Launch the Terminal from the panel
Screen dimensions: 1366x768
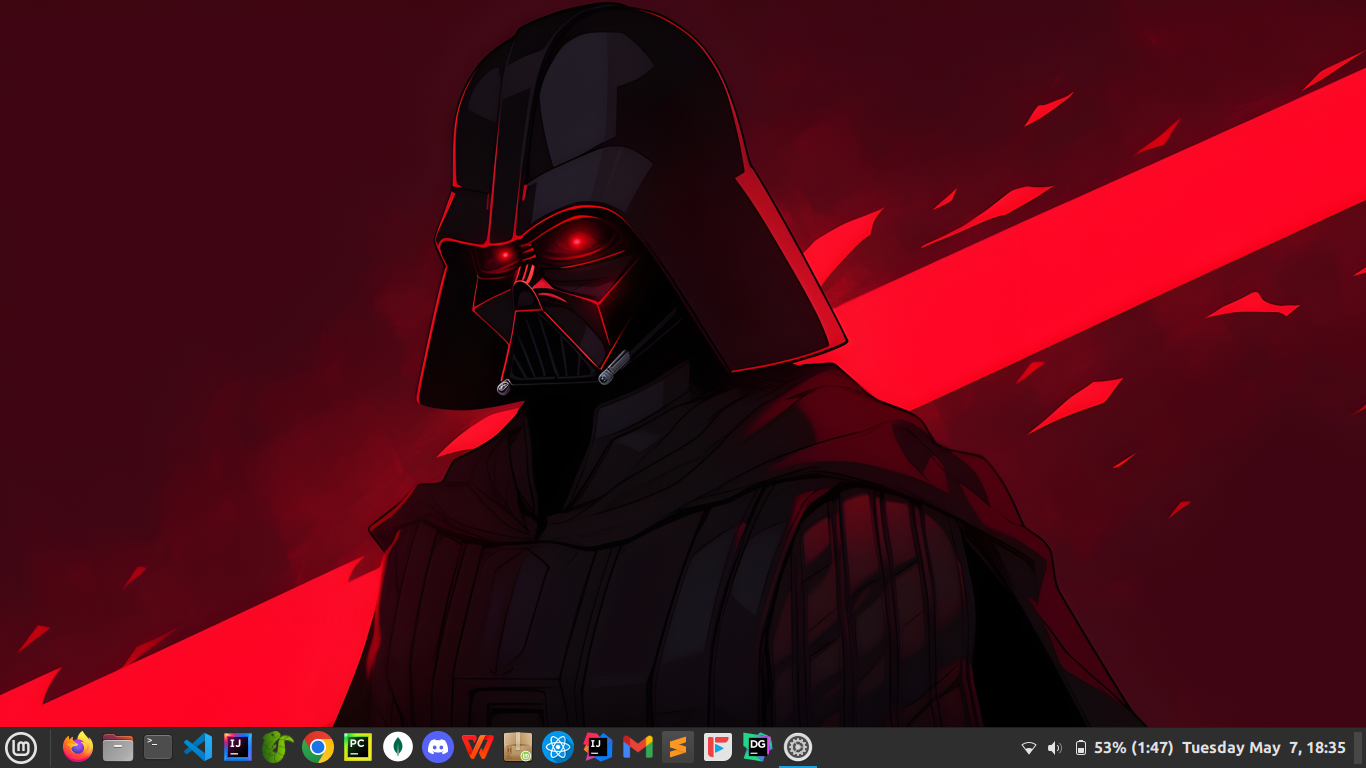pos(158,747)
